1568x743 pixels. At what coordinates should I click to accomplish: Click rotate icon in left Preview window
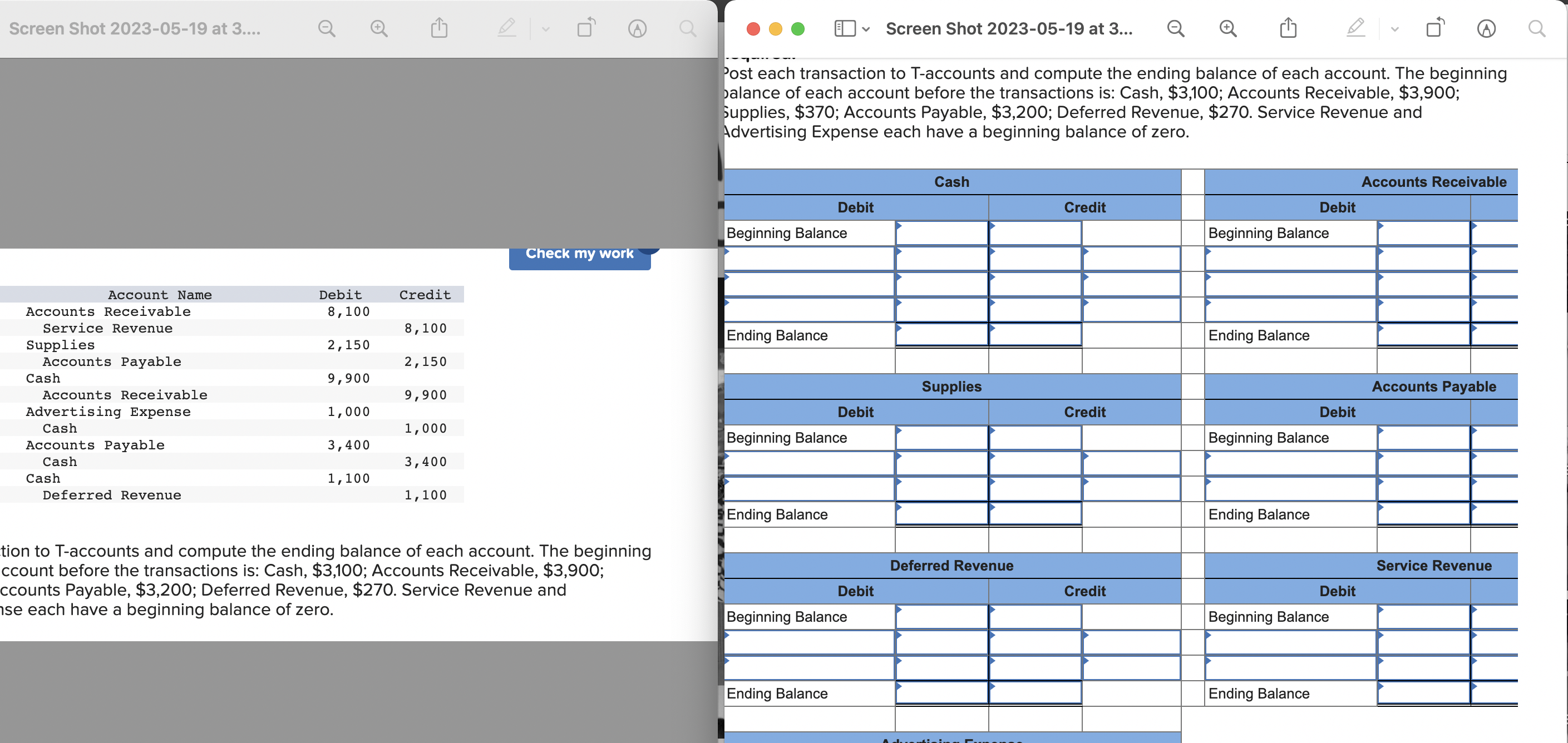(585, 28)
